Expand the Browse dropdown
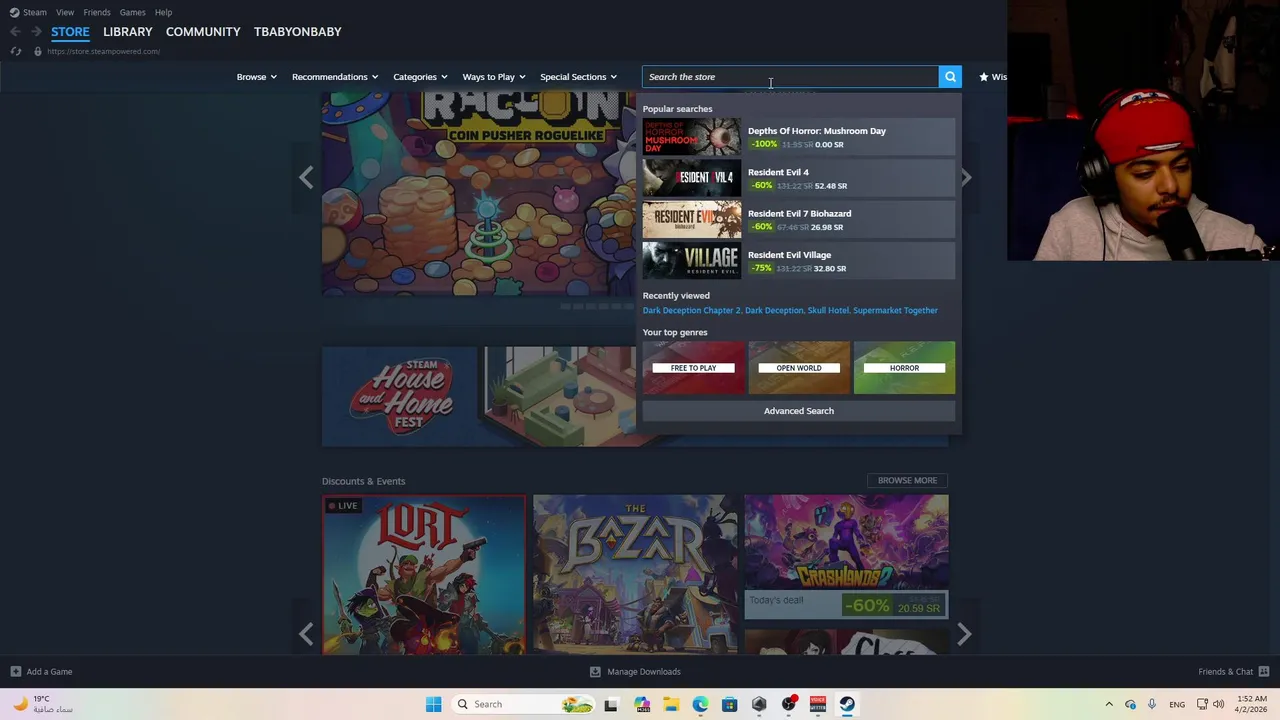Screen dimensions: 1280x720 256,77
